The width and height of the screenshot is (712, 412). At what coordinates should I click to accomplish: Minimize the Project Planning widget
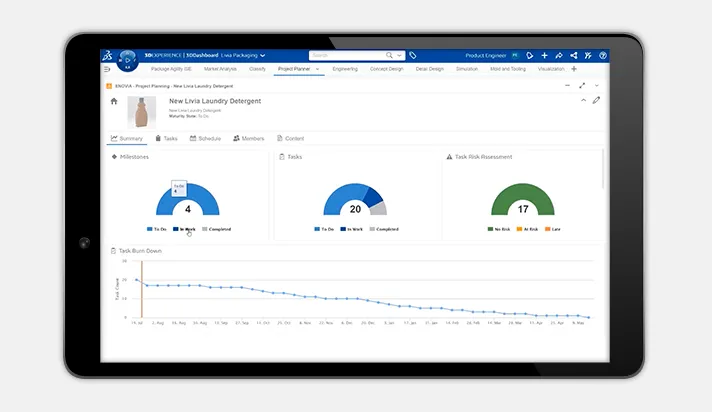click(567, 85)
